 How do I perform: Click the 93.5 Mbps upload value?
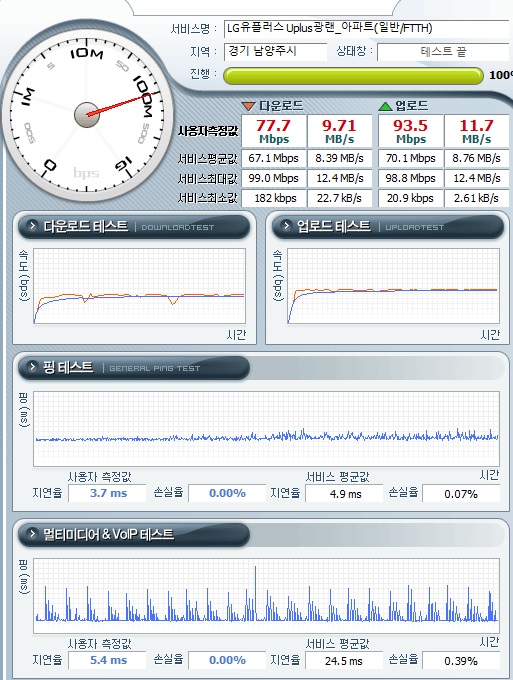pyautogui.click(x=411, y=131)
